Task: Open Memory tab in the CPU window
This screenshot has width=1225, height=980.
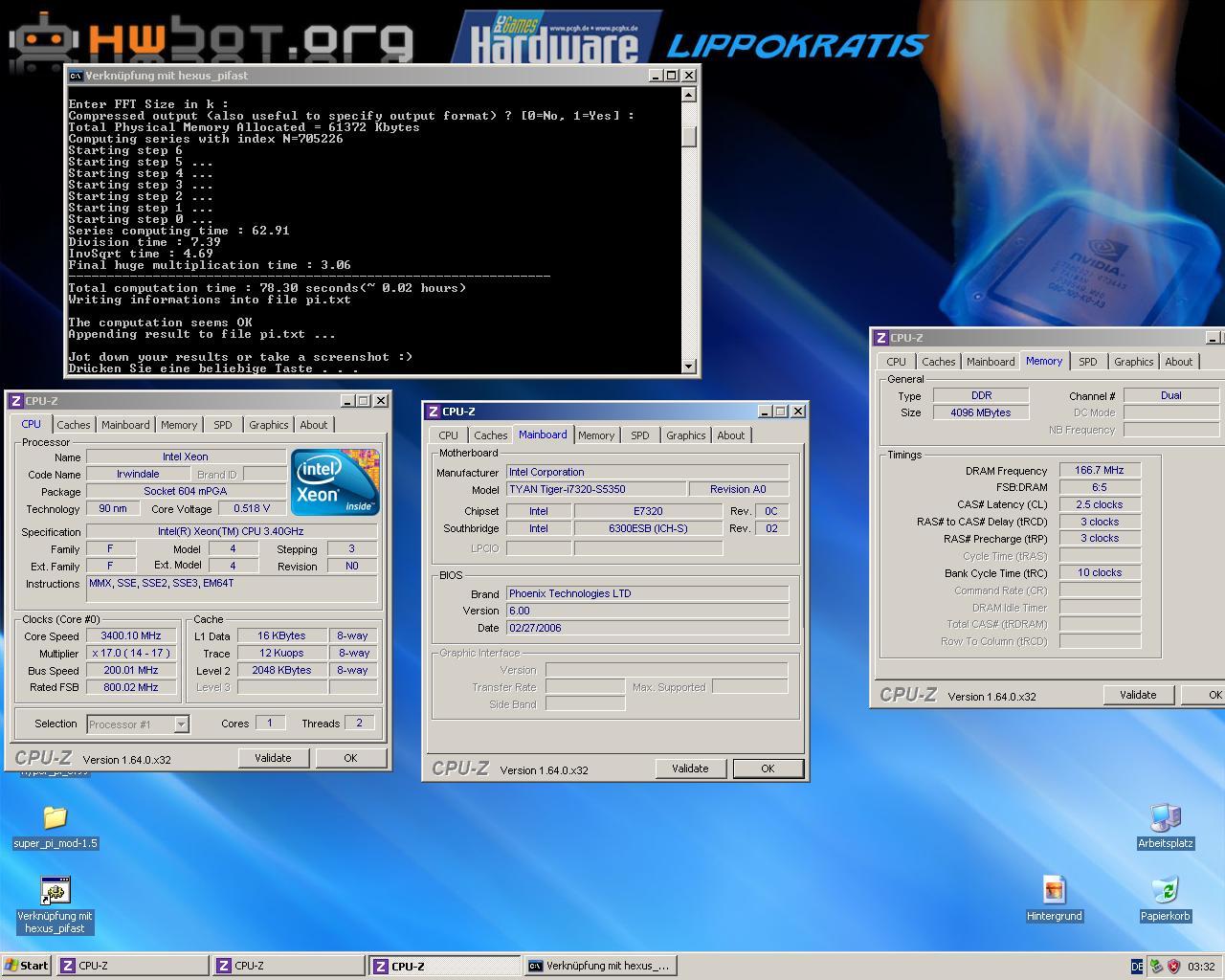Action: coord(179,425)
